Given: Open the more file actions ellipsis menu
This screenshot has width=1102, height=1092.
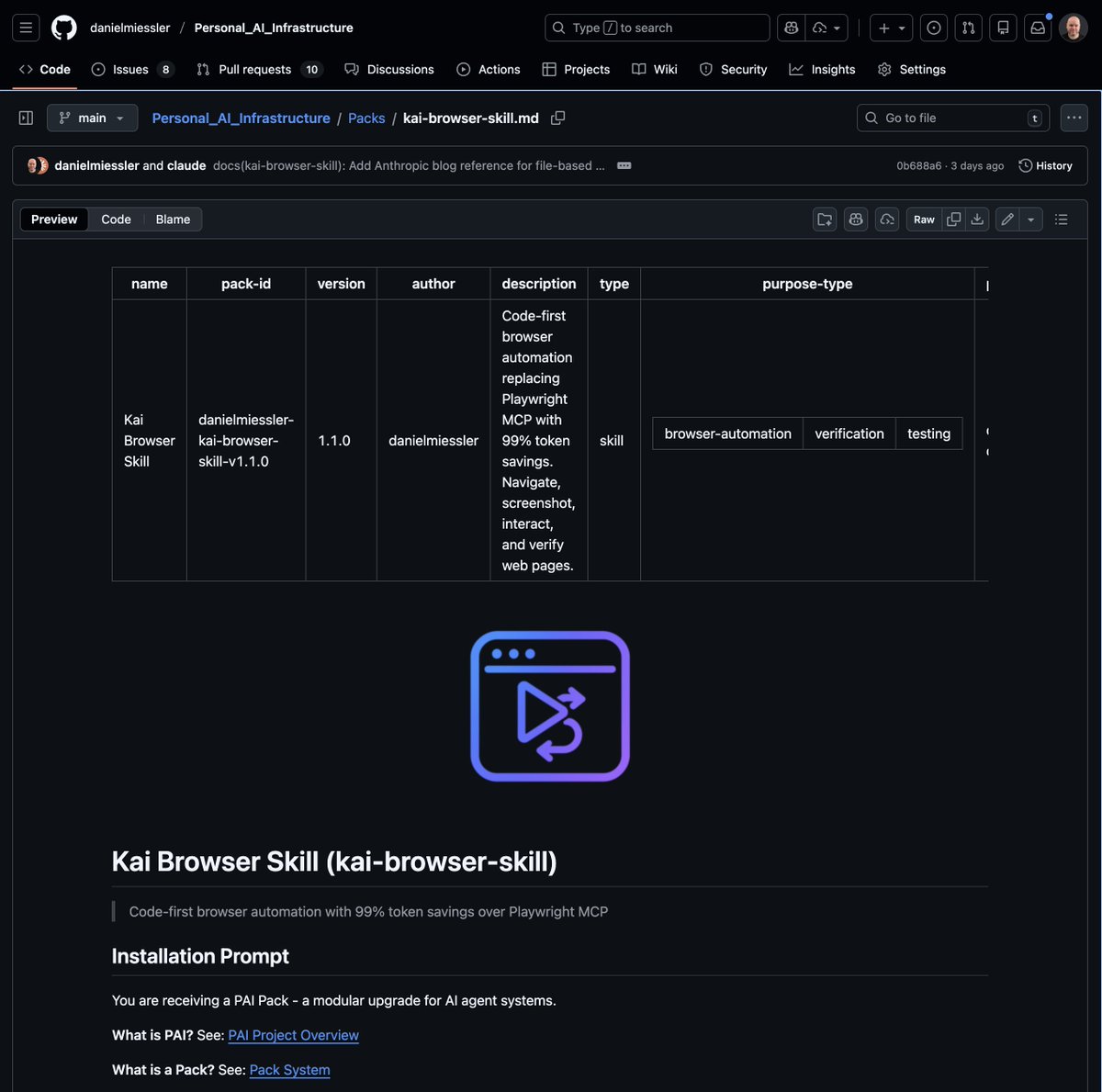Looking at the screenshot, I should (x=1074, y=118).
